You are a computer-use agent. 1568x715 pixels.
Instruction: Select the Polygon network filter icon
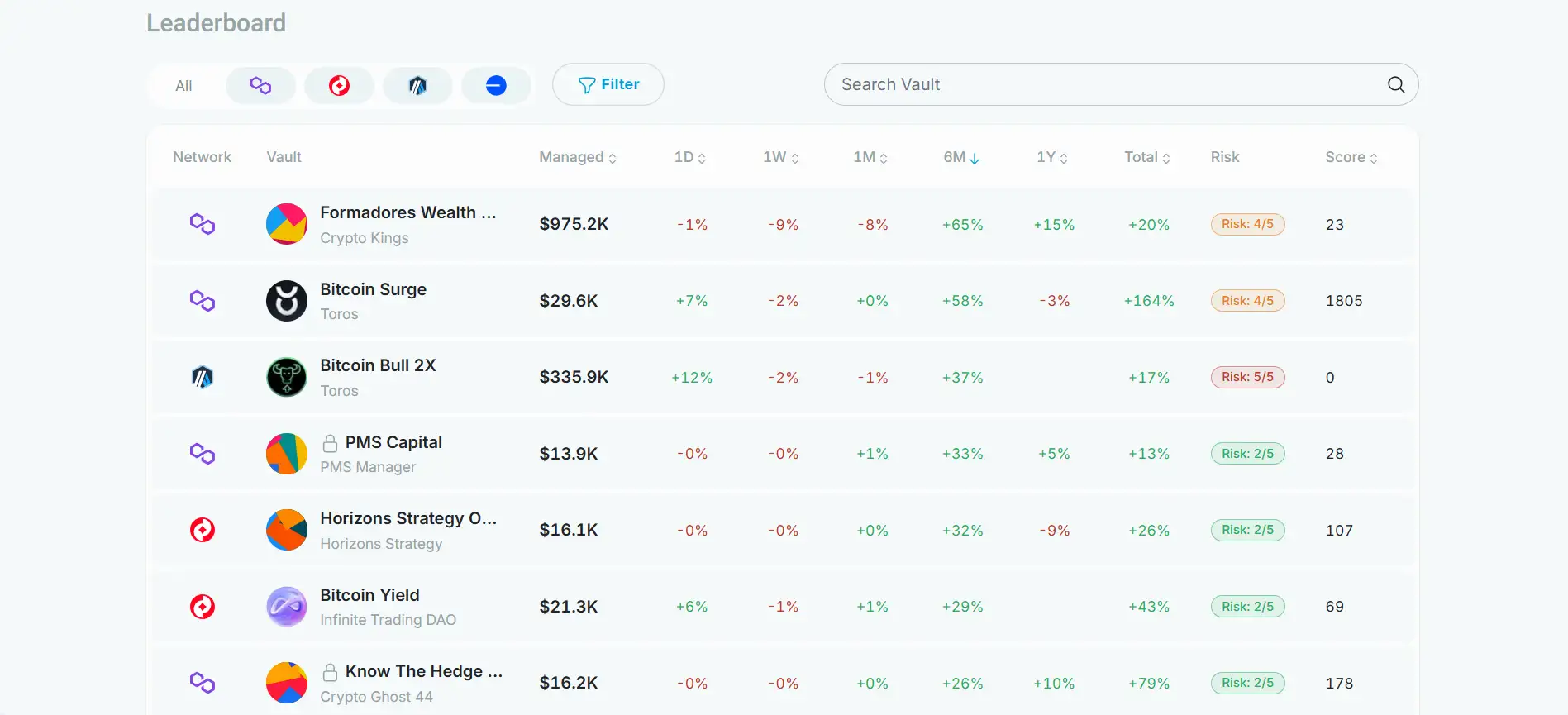pos(260,85)
